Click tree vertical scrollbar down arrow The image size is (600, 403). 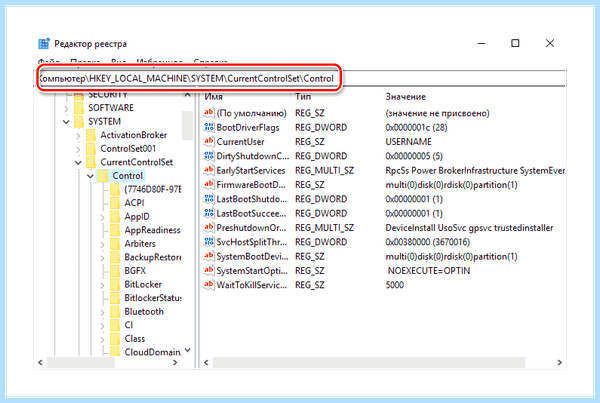pyautogui.click(x=187, y=350)
